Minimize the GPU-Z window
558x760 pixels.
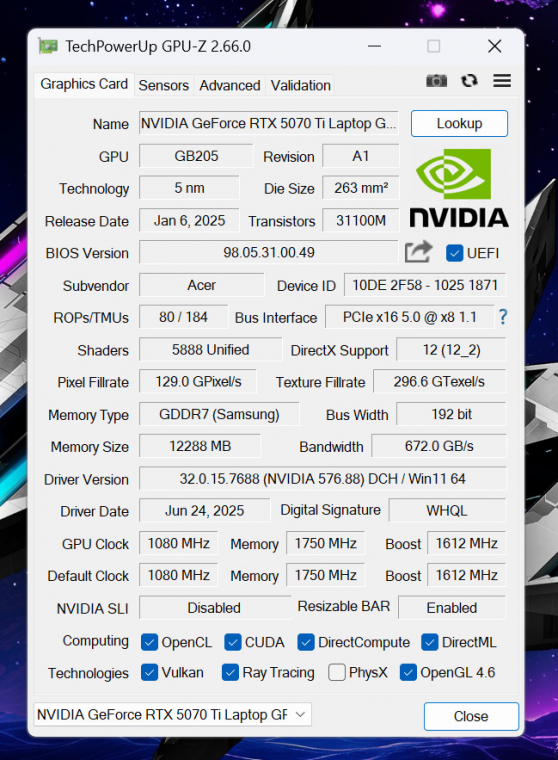tap(374, 47)
